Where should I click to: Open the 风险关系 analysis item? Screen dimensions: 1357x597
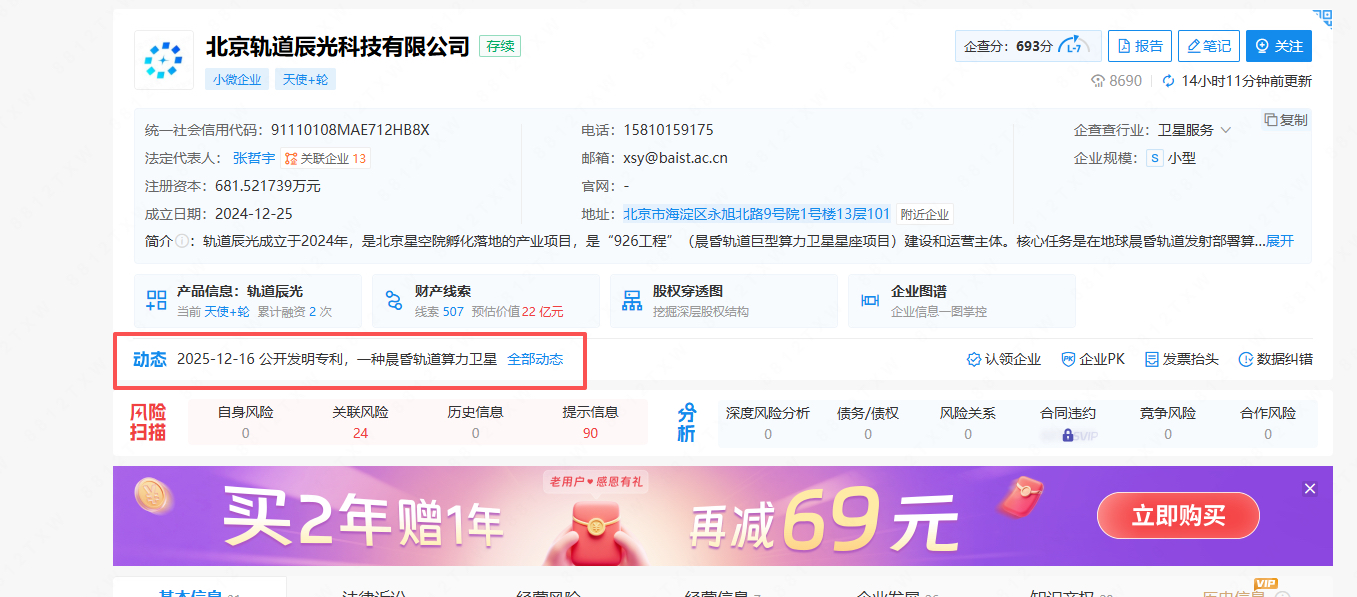(x=968, y=422)
